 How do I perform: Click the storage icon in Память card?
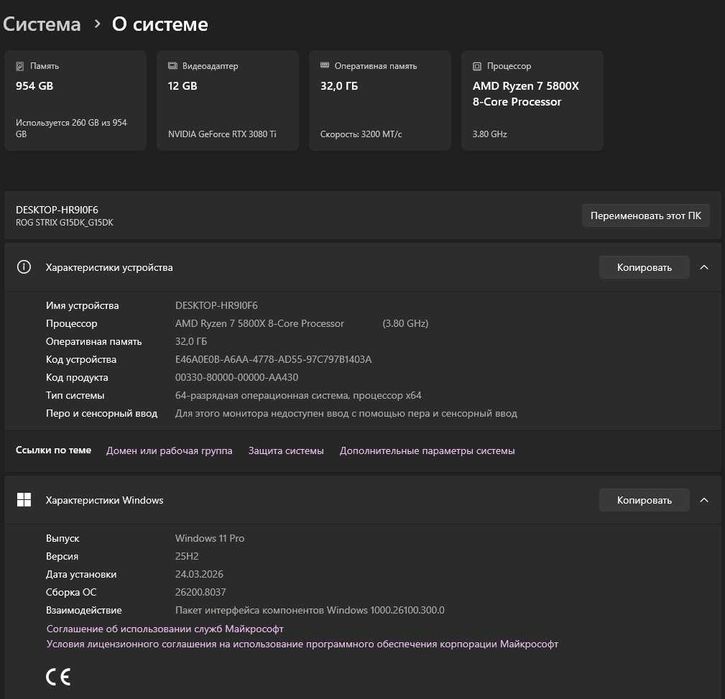click(x=20, y=66)
